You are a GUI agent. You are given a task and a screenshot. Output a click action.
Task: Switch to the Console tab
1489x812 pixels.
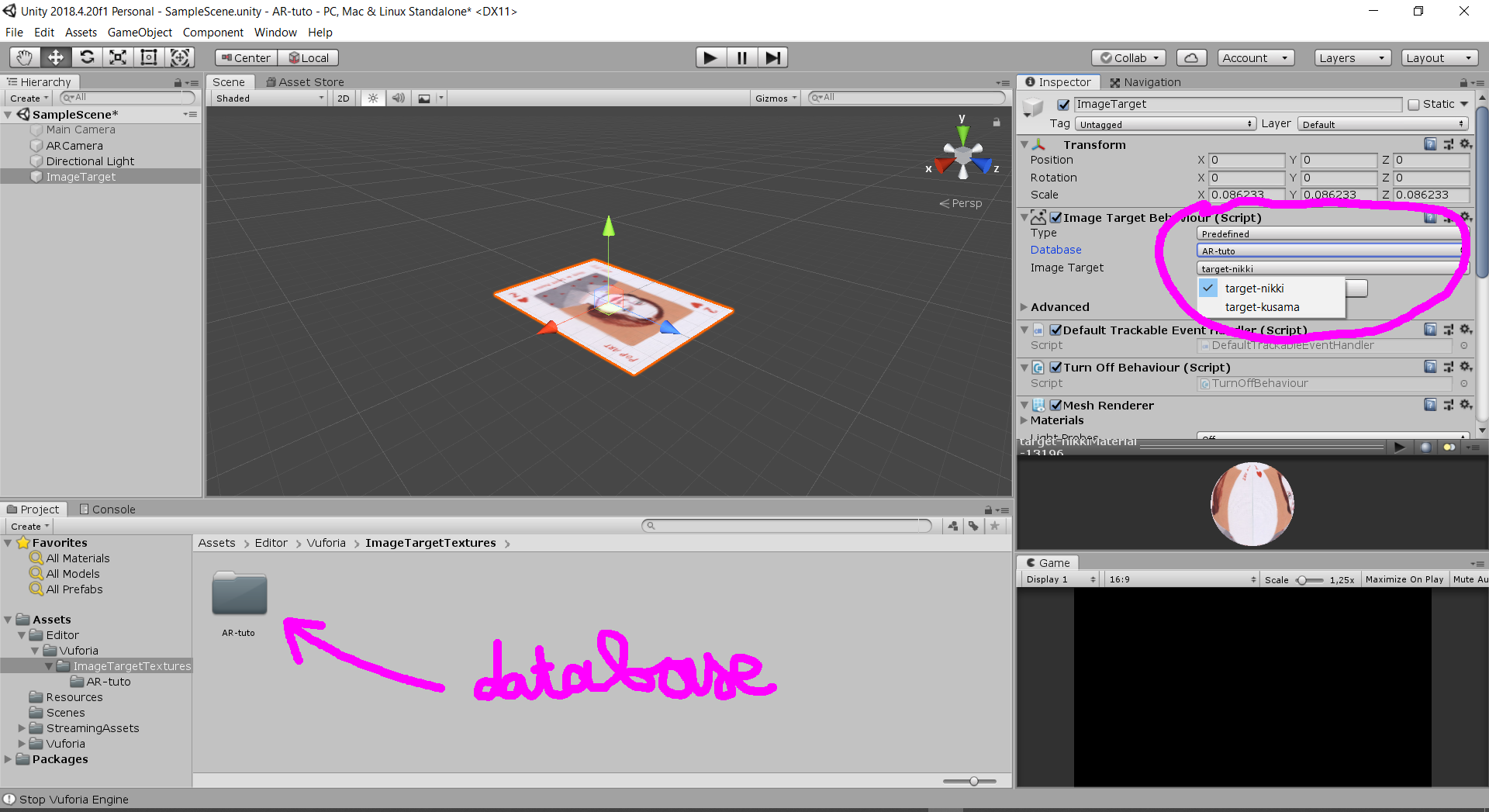[107, 510]
